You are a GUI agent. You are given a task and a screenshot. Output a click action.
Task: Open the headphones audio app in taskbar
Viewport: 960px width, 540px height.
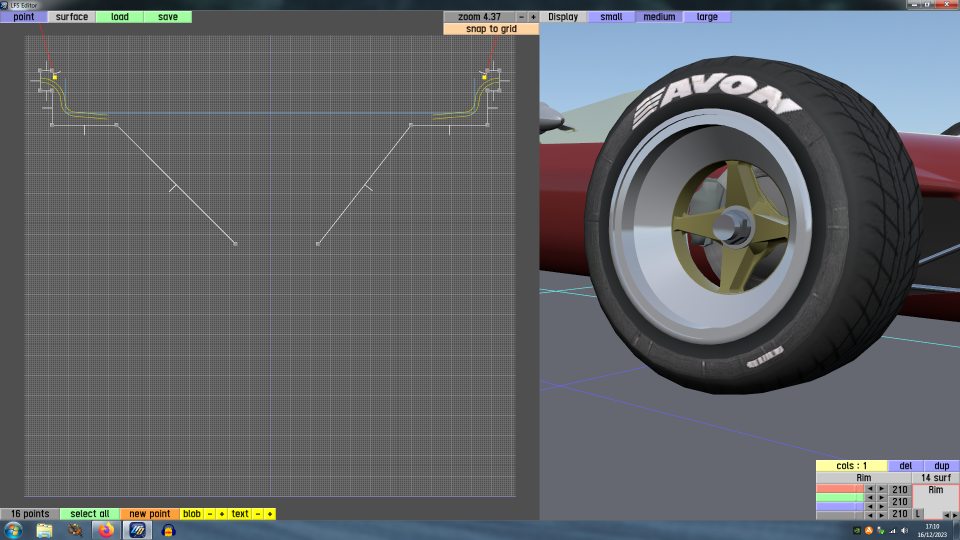[x=168, y=530]
